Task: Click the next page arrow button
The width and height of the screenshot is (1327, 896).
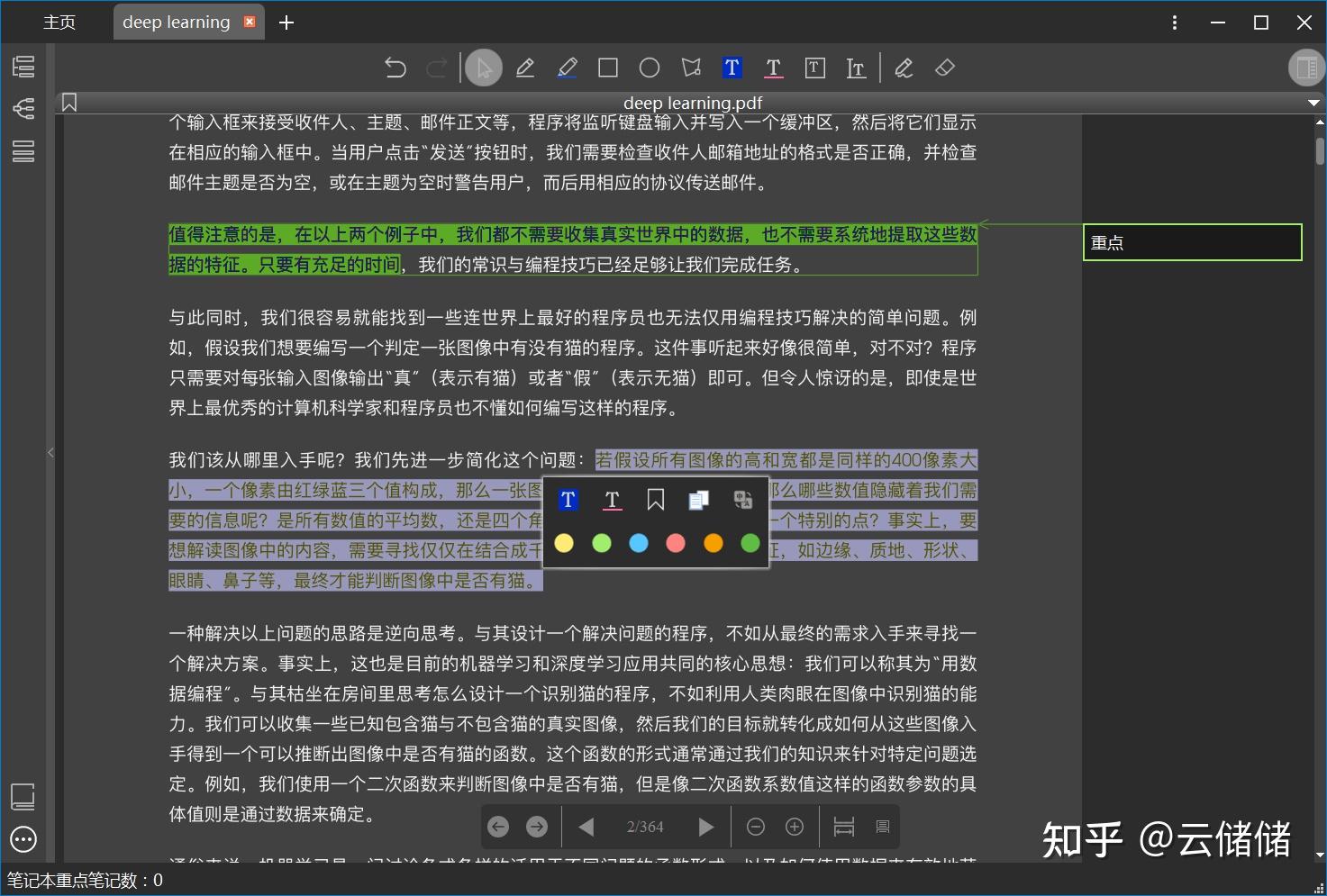Action: point(705,826)
